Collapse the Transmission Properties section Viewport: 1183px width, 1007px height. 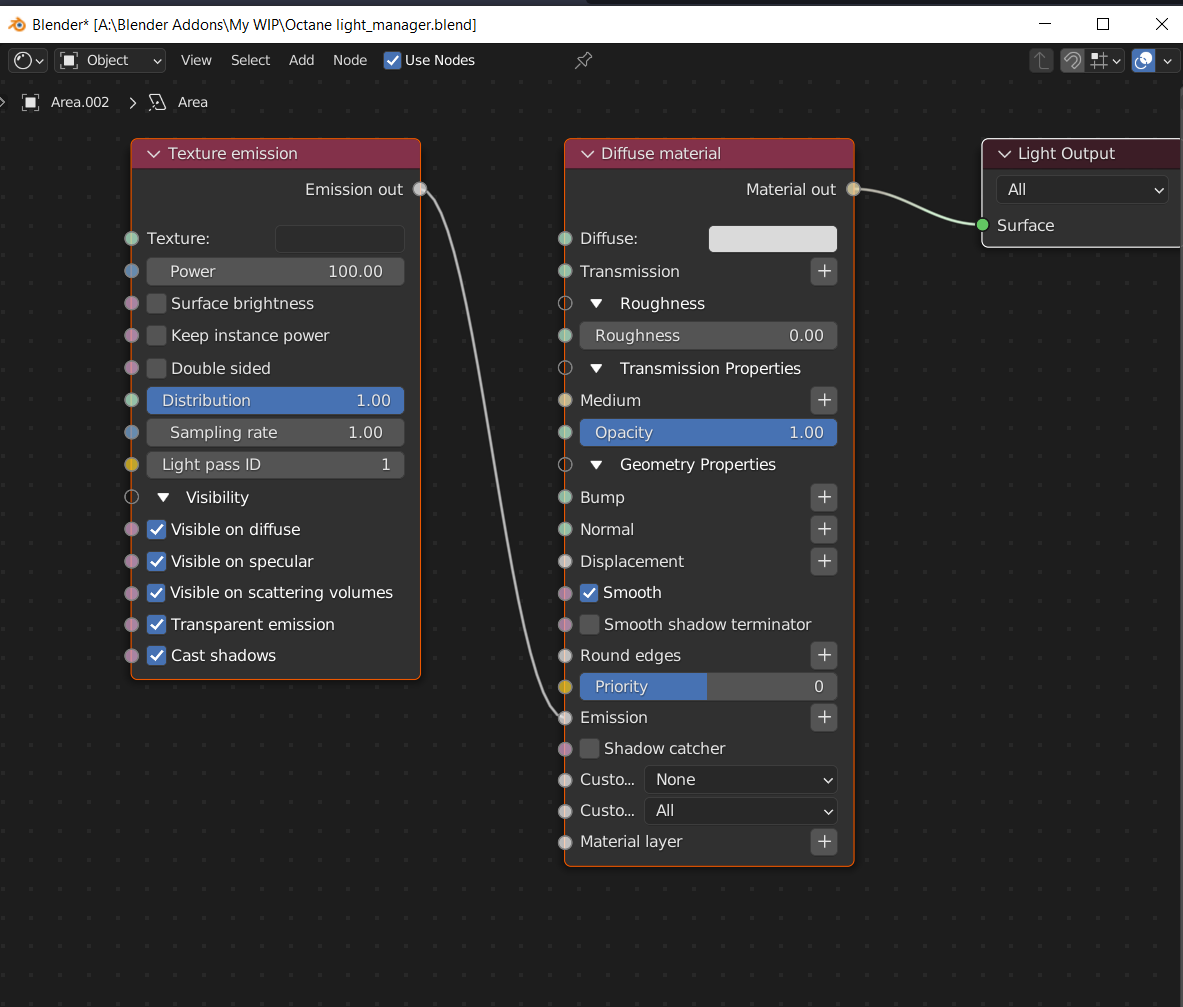click(x=597, y=368)
